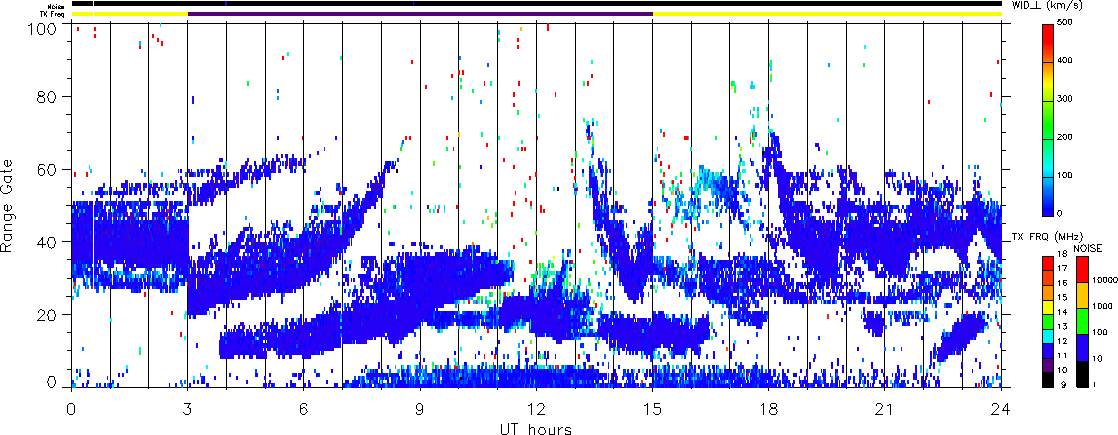The height and width of the screenshot is (435, 1118).
Task: Click the rainbow WID spectral width colorbar
Action: [1048, 120]
